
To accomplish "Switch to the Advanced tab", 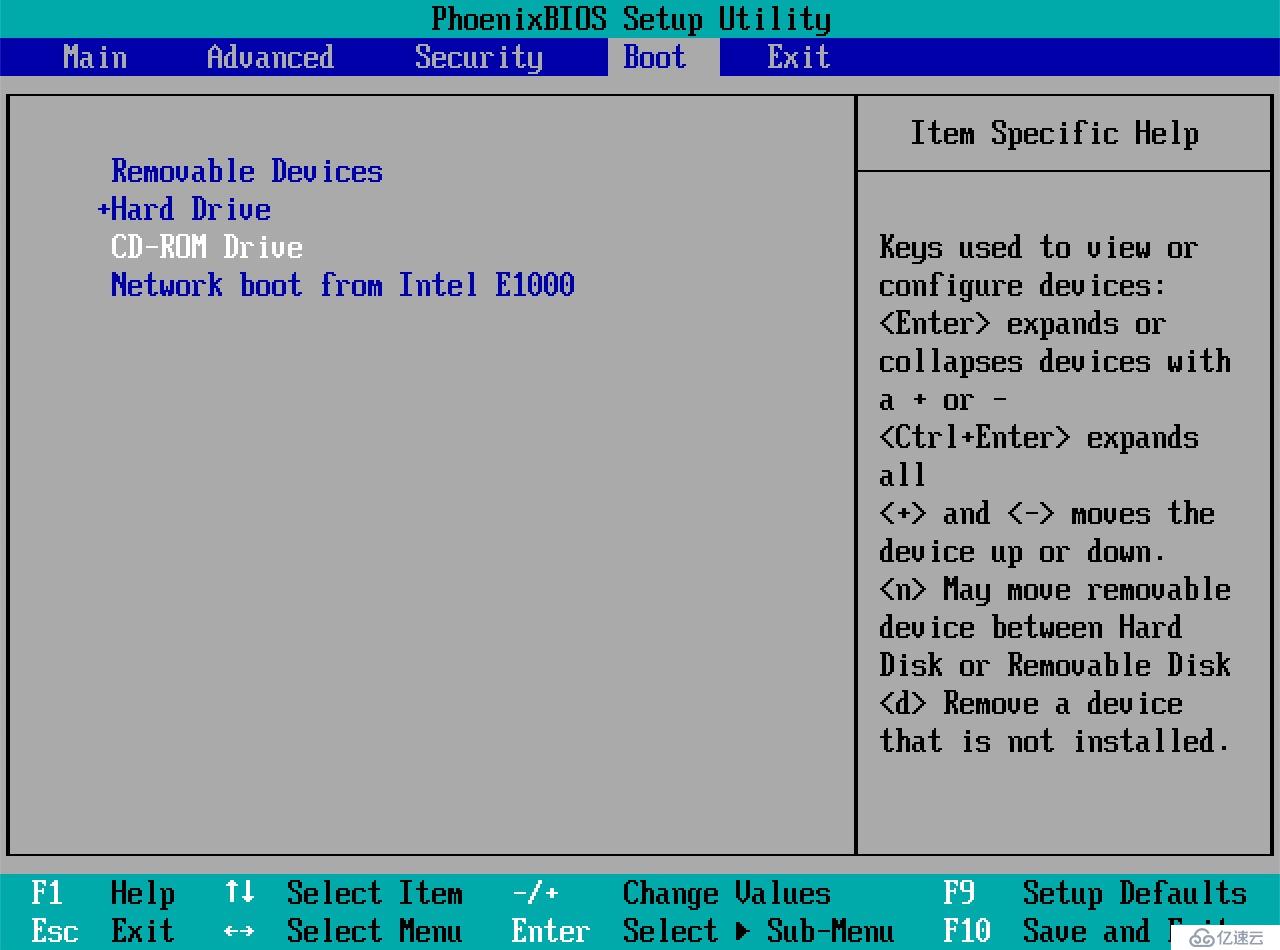I will point(270,57).
